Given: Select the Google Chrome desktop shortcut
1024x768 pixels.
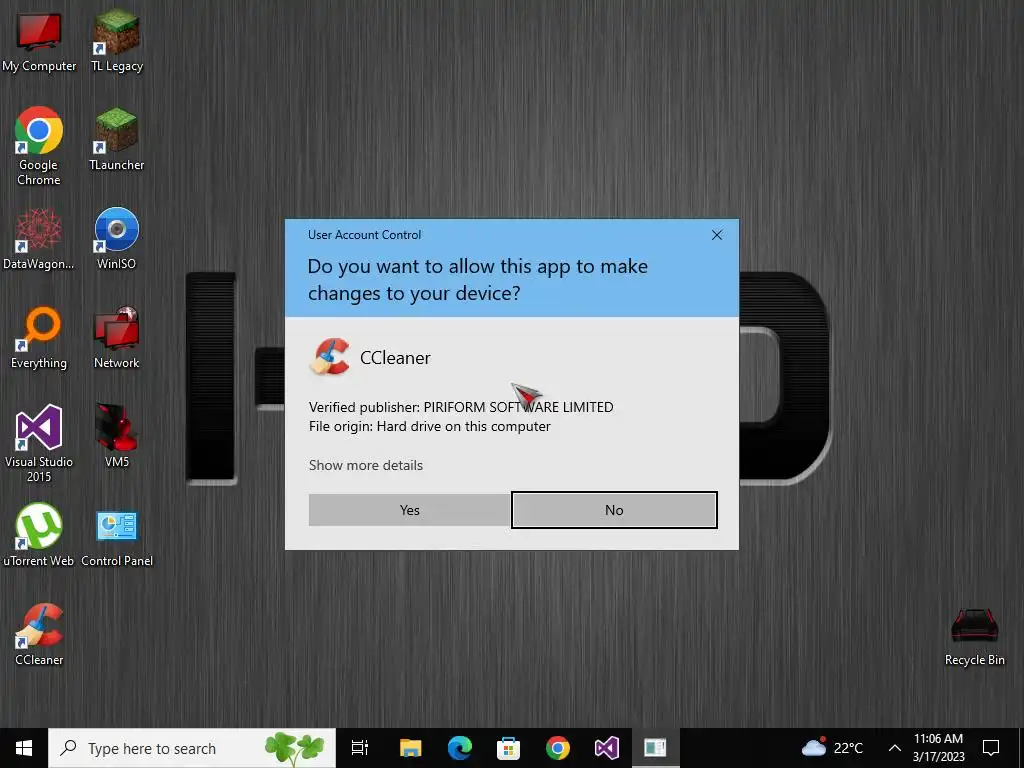Looking at the screenshot, I should 39,146.
